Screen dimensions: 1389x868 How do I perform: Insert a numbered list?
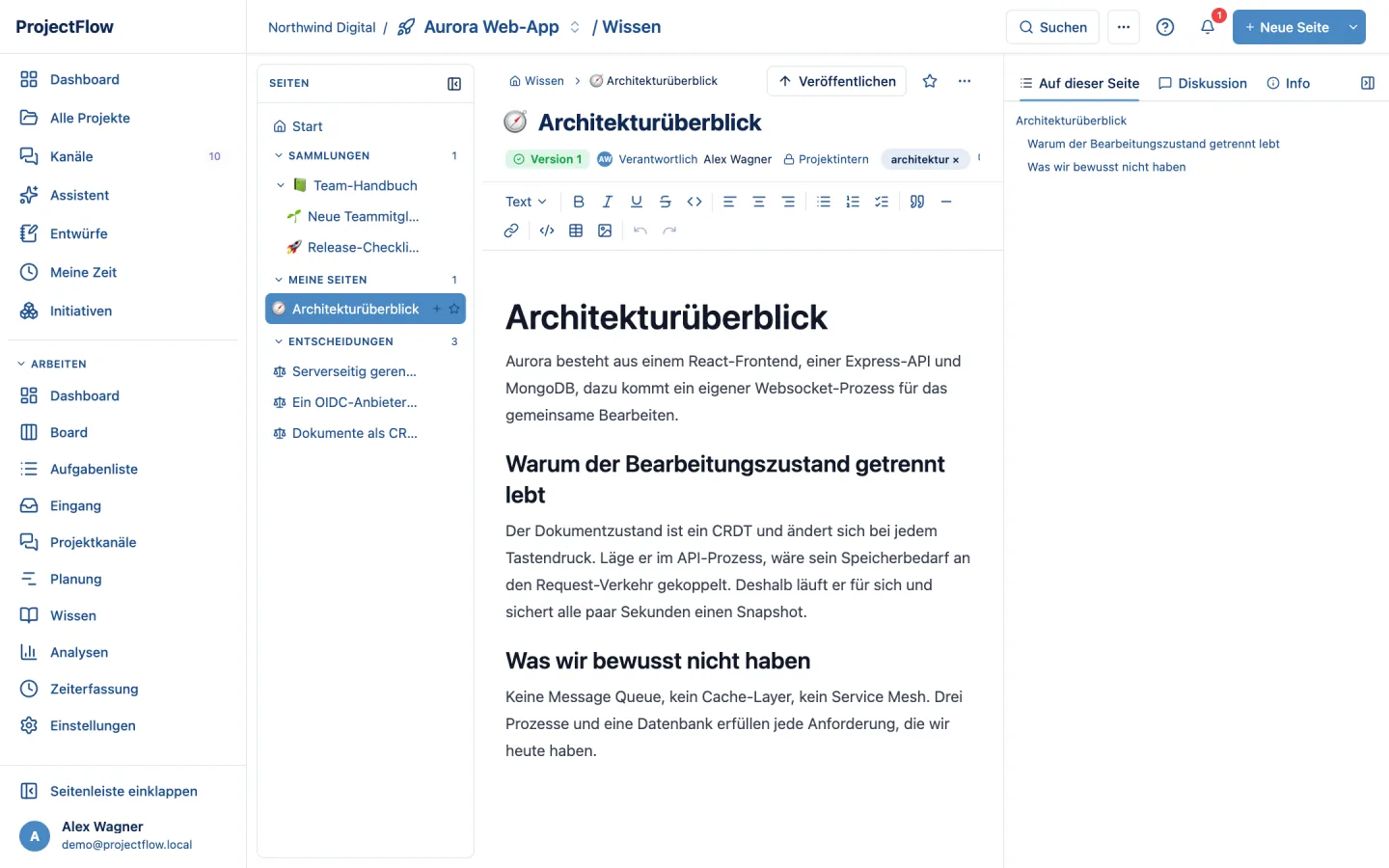point(853,202)
